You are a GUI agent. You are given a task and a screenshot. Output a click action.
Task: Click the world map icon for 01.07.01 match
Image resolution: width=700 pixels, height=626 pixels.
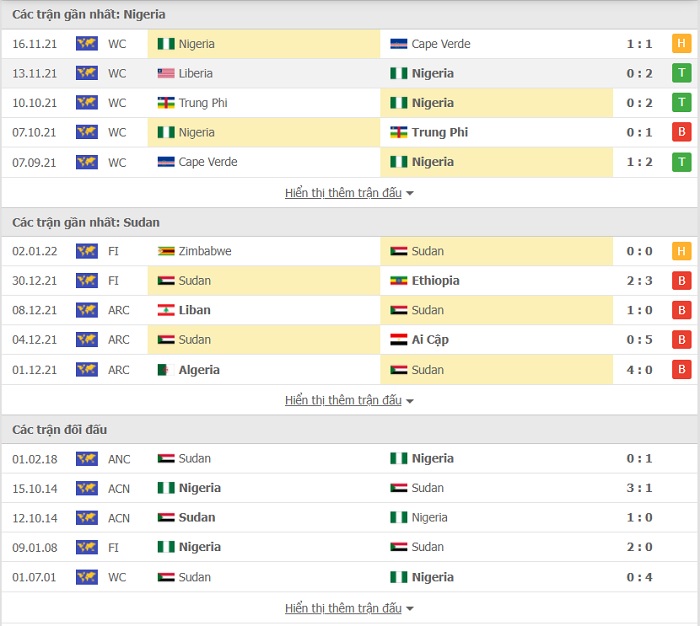[x=87, y=577]
